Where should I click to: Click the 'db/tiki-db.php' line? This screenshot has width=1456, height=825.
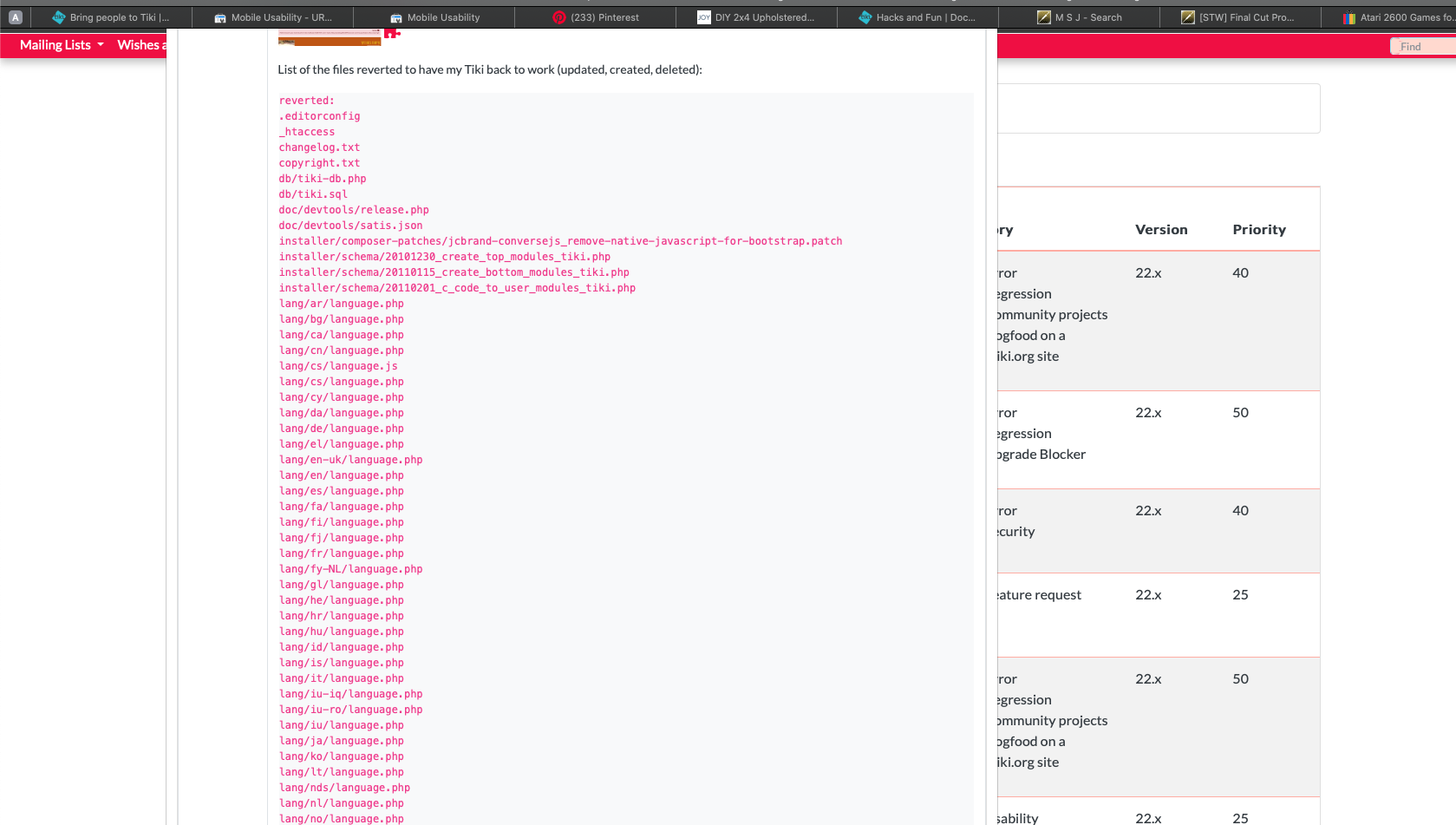pos(323,179)
